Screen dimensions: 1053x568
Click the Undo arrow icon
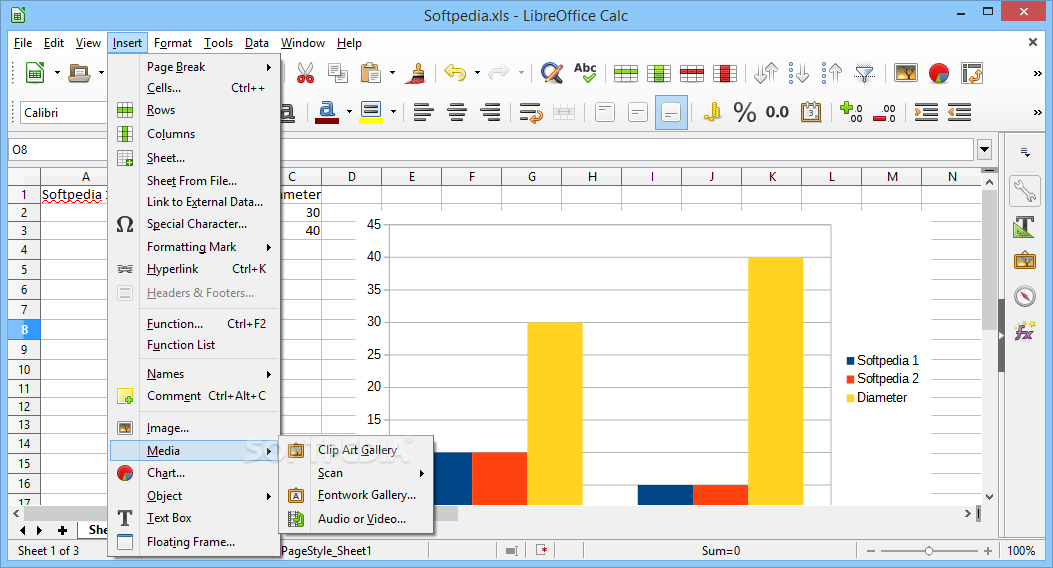(x=455, y=73)
